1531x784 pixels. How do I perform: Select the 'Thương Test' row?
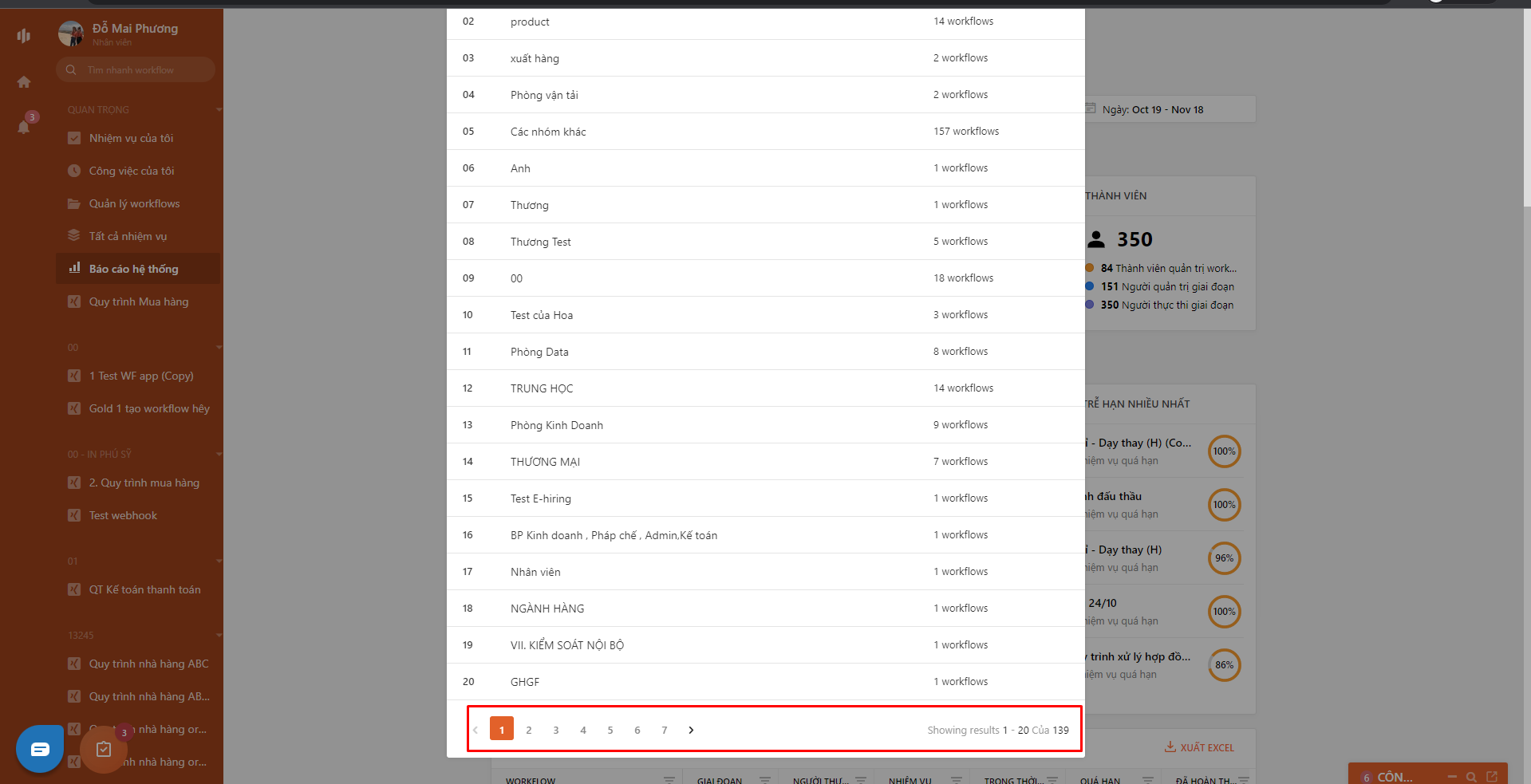click(x=766, y=242)
